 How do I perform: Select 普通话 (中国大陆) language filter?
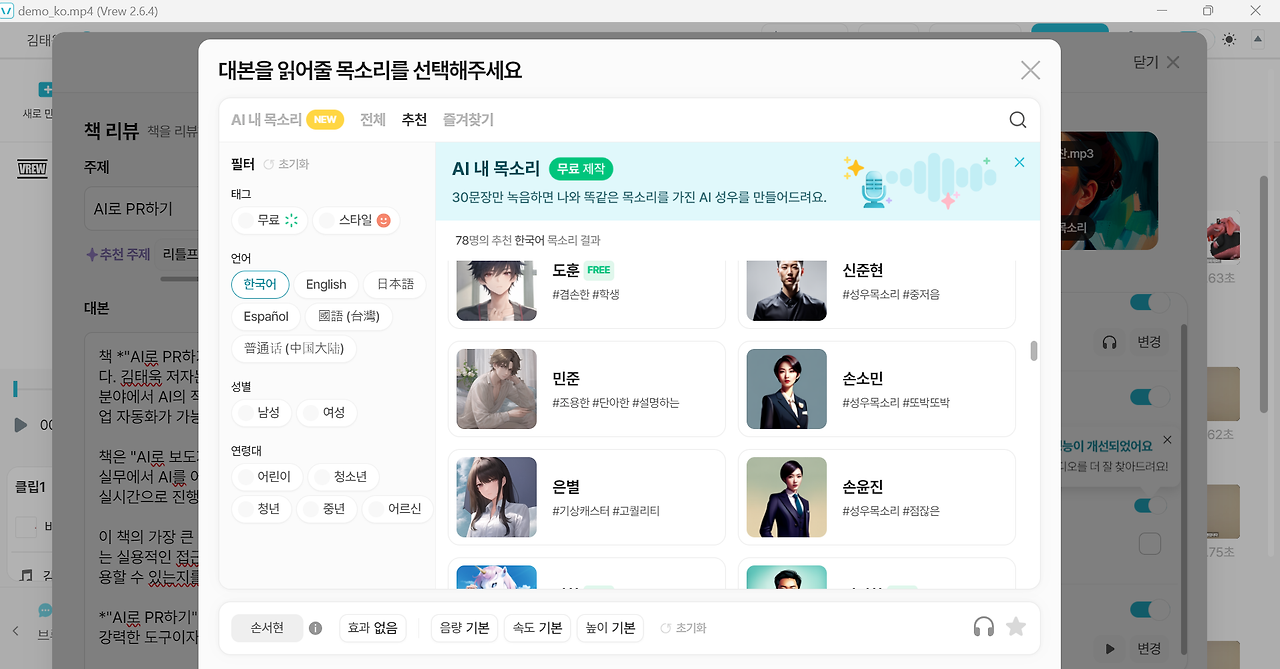coord(294,348)
